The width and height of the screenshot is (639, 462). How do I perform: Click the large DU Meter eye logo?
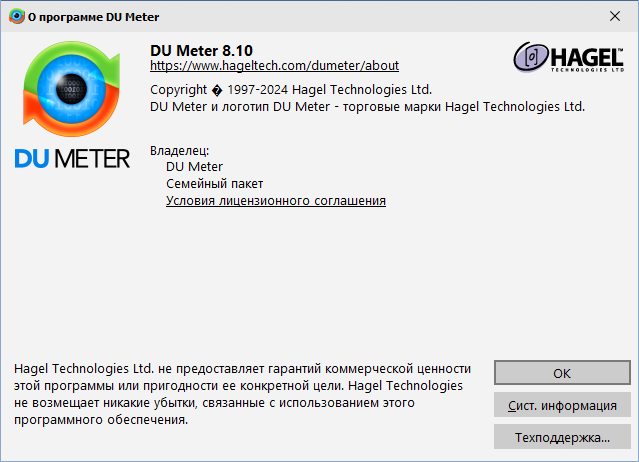(x=72, y=89)
